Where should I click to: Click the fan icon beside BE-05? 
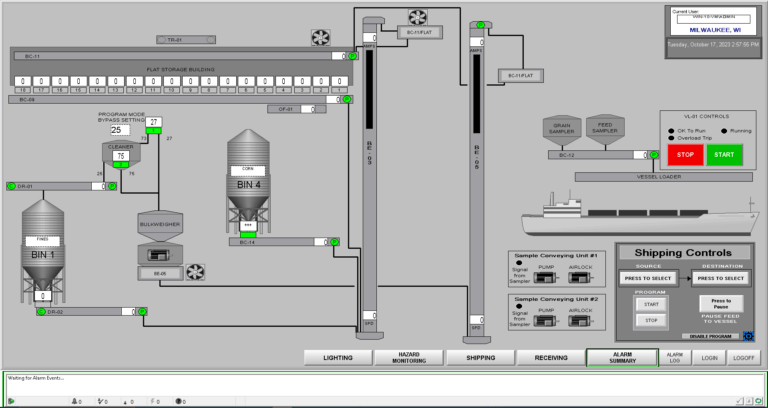point(195,271)
